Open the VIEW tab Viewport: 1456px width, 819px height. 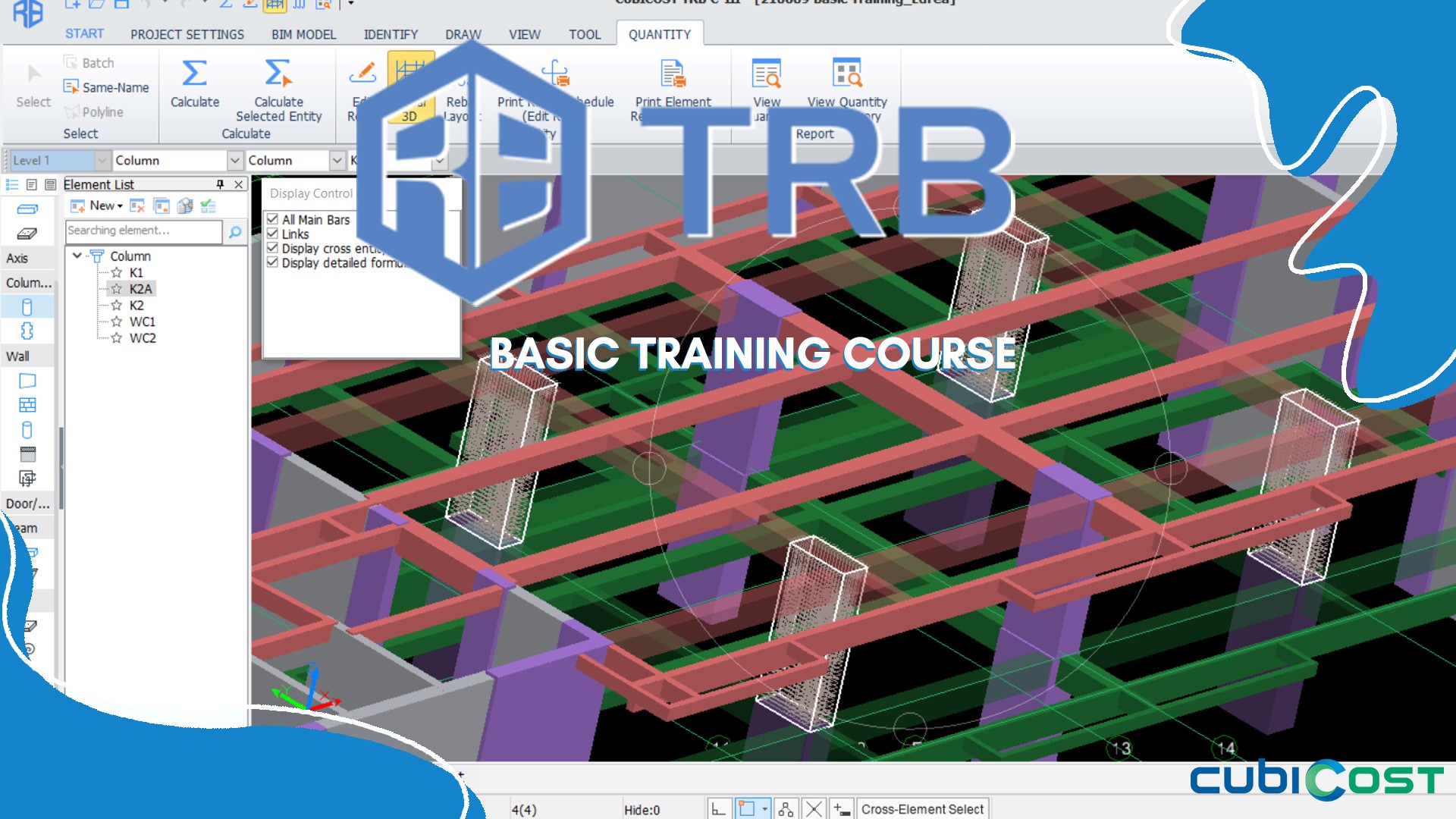point(525,34)
